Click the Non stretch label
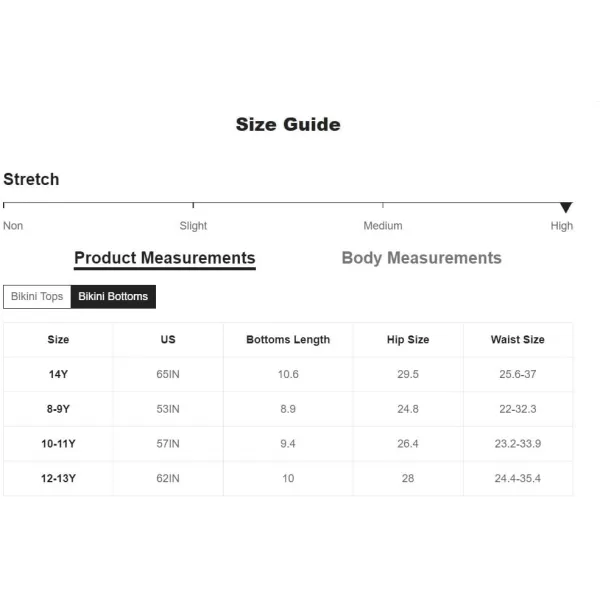 pyautogui.click(x=13, y=226)
